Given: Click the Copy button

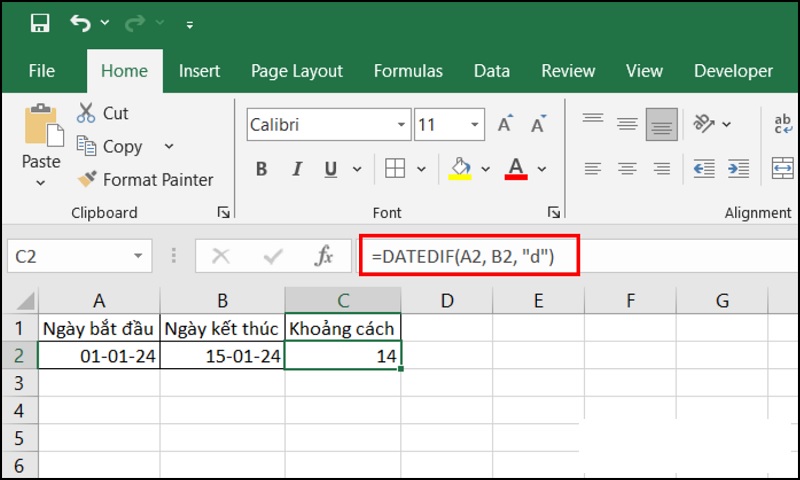Looking at the screenshot, I should [122, 147].
